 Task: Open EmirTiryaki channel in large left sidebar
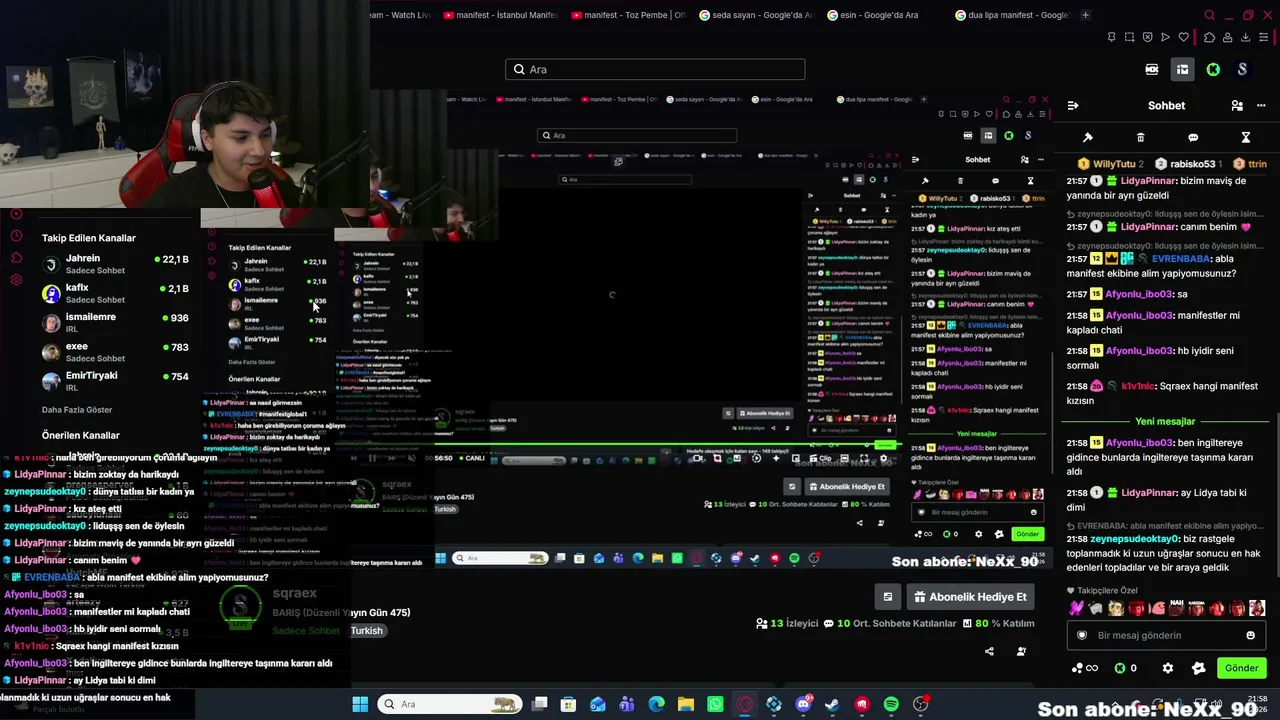pyautogui.click(x=115, y=381)
